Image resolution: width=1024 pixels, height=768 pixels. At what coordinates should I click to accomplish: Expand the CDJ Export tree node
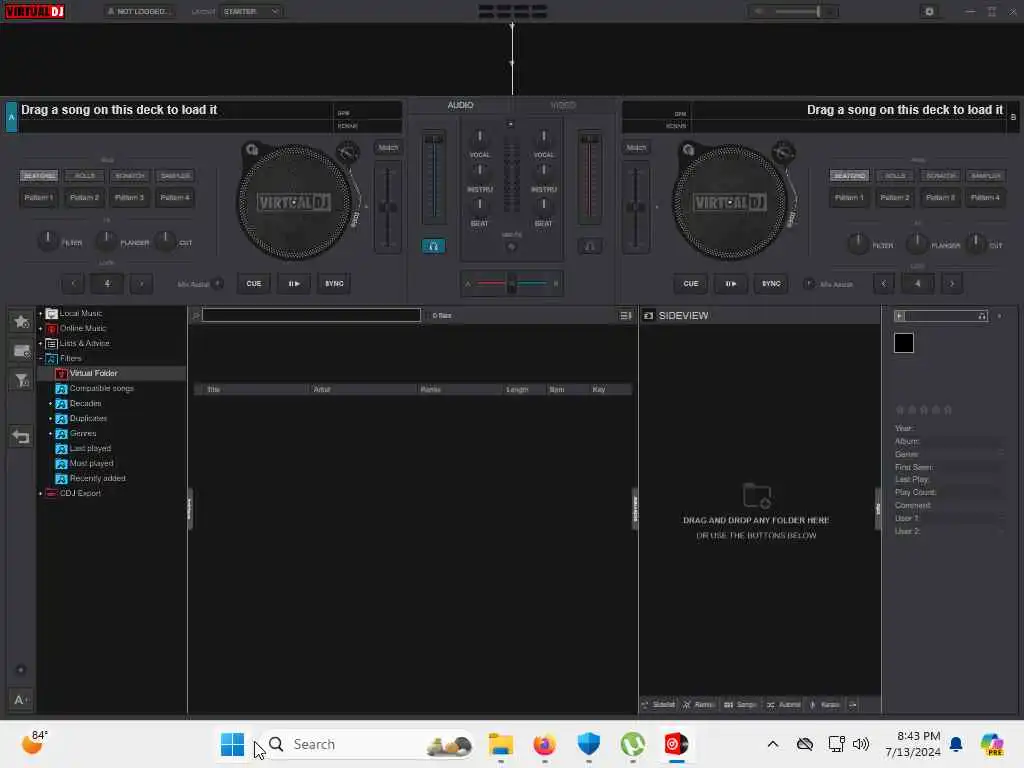click(40, 494)
